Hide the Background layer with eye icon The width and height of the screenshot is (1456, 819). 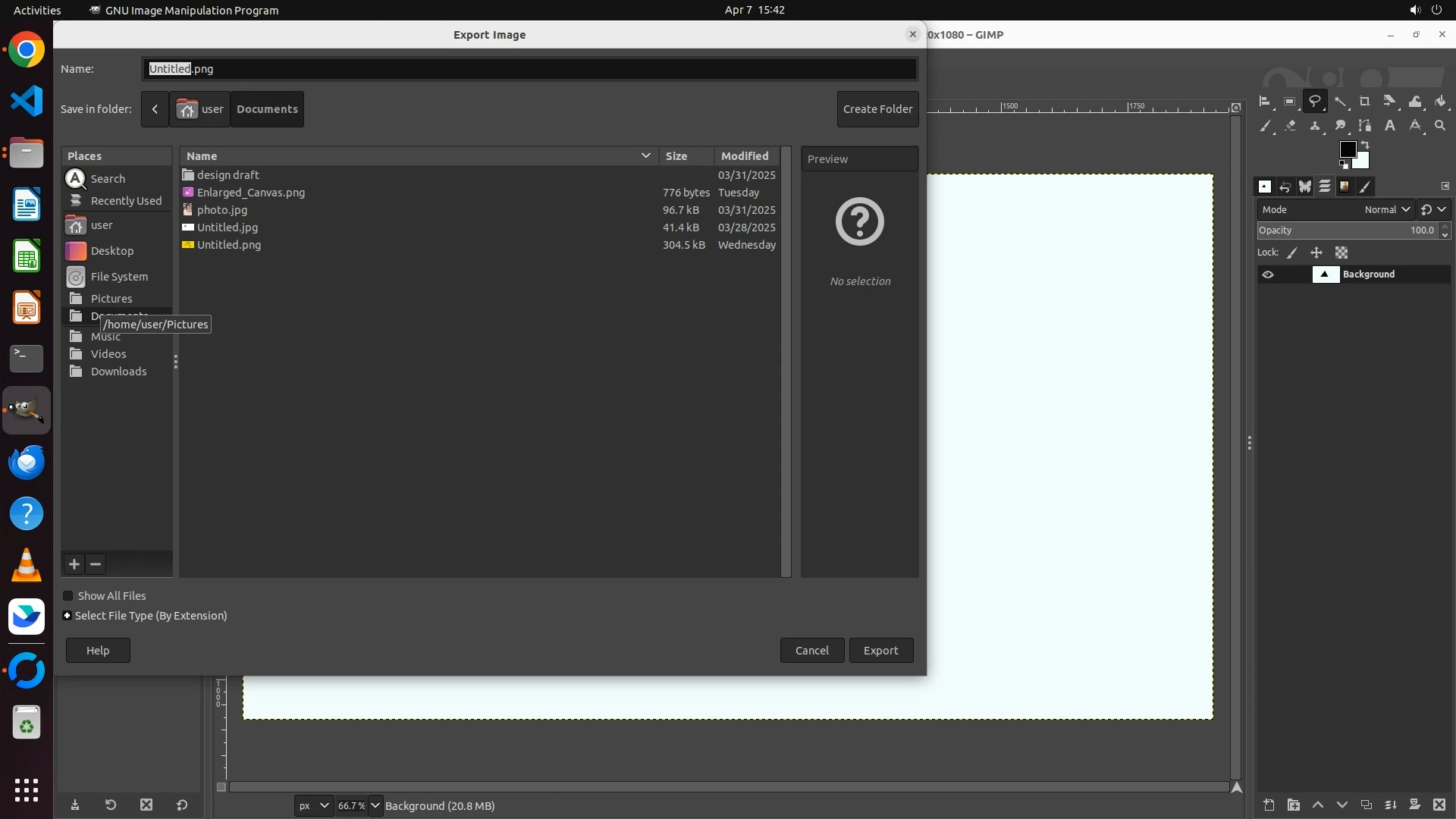click(1268, 275)
